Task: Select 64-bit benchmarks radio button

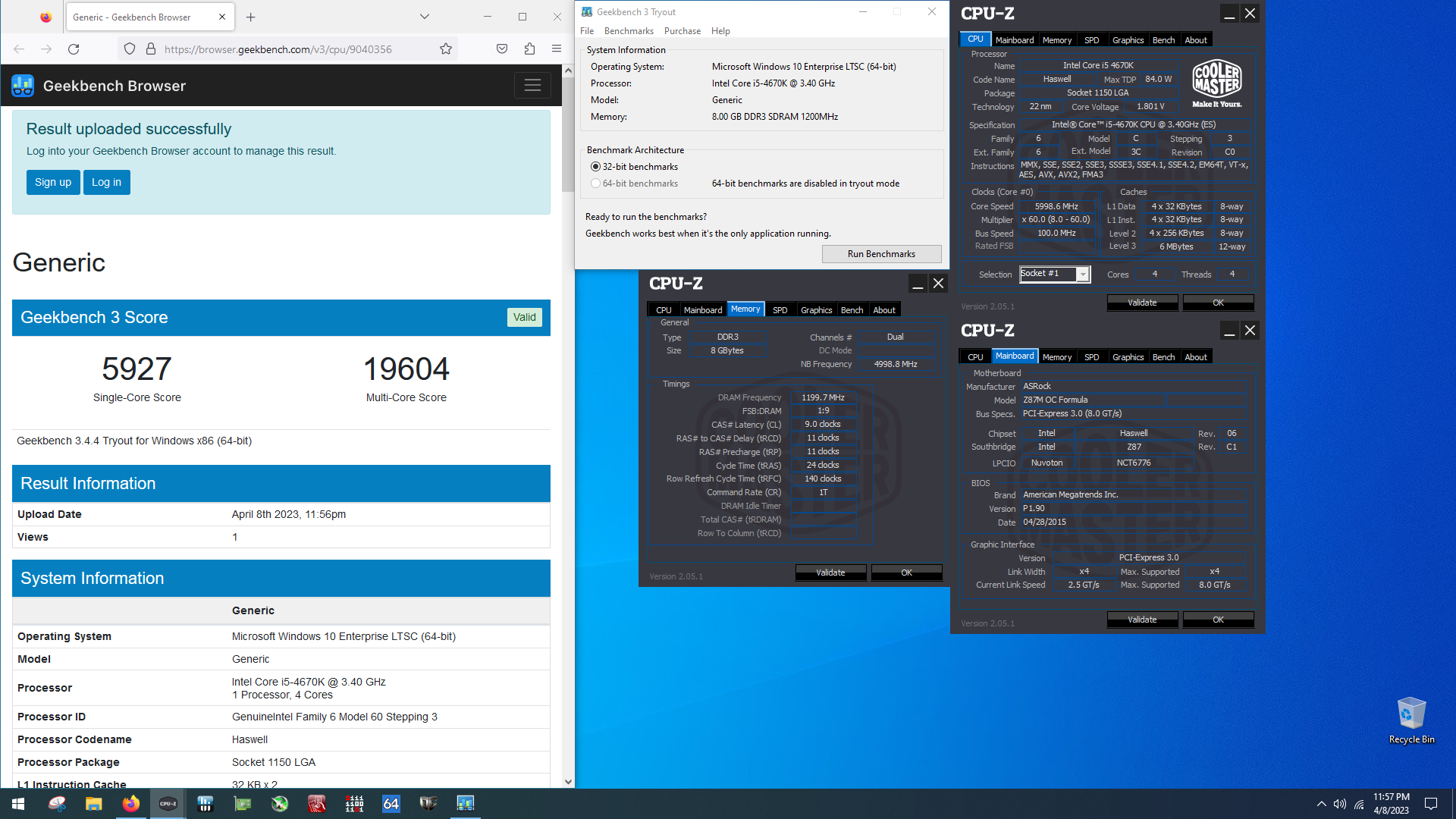Action: 595,184
